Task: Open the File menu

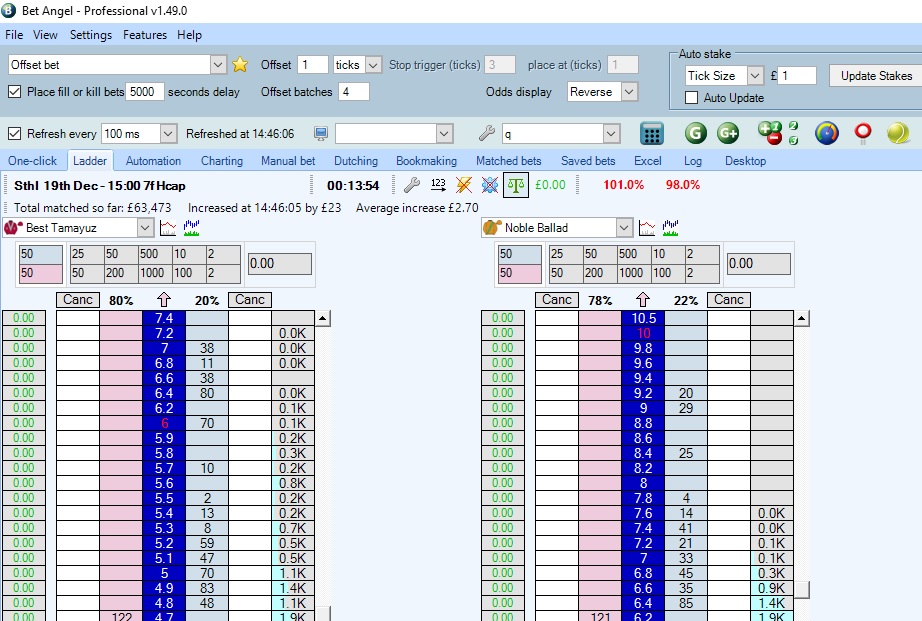Action: 14,35
